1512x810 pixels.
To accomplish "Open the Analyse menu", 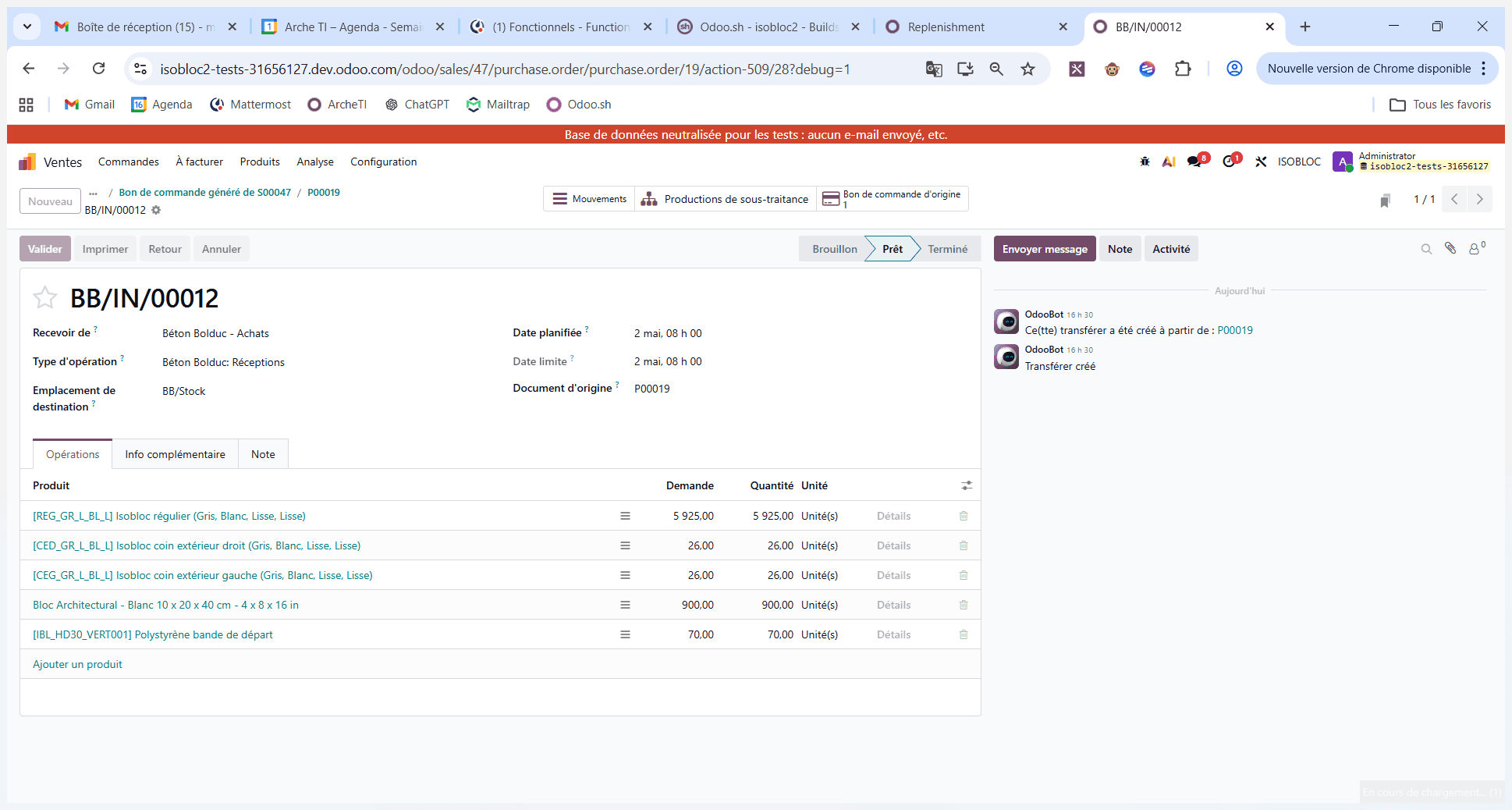I will pyautogui.click(x=315, y=162).
